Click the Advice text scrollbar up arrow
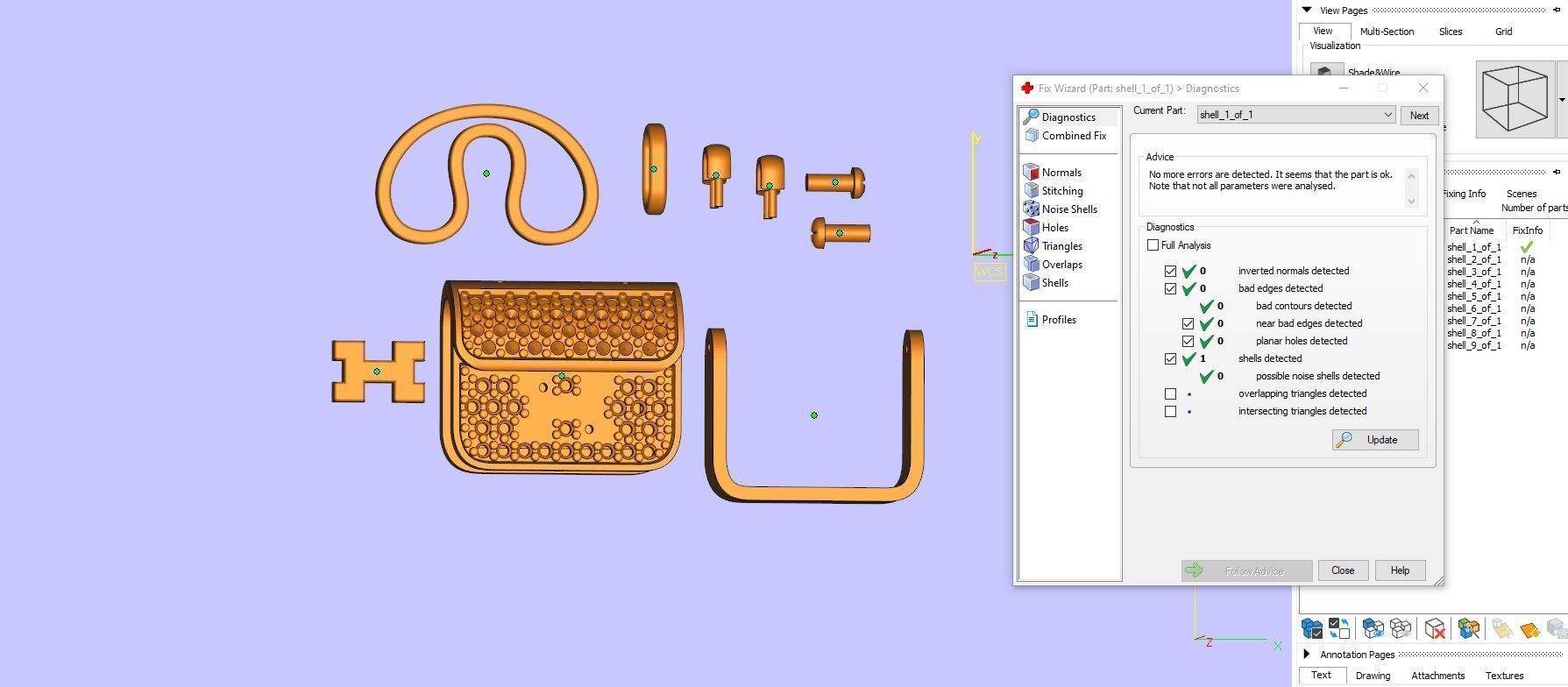 coord(1411,175)
